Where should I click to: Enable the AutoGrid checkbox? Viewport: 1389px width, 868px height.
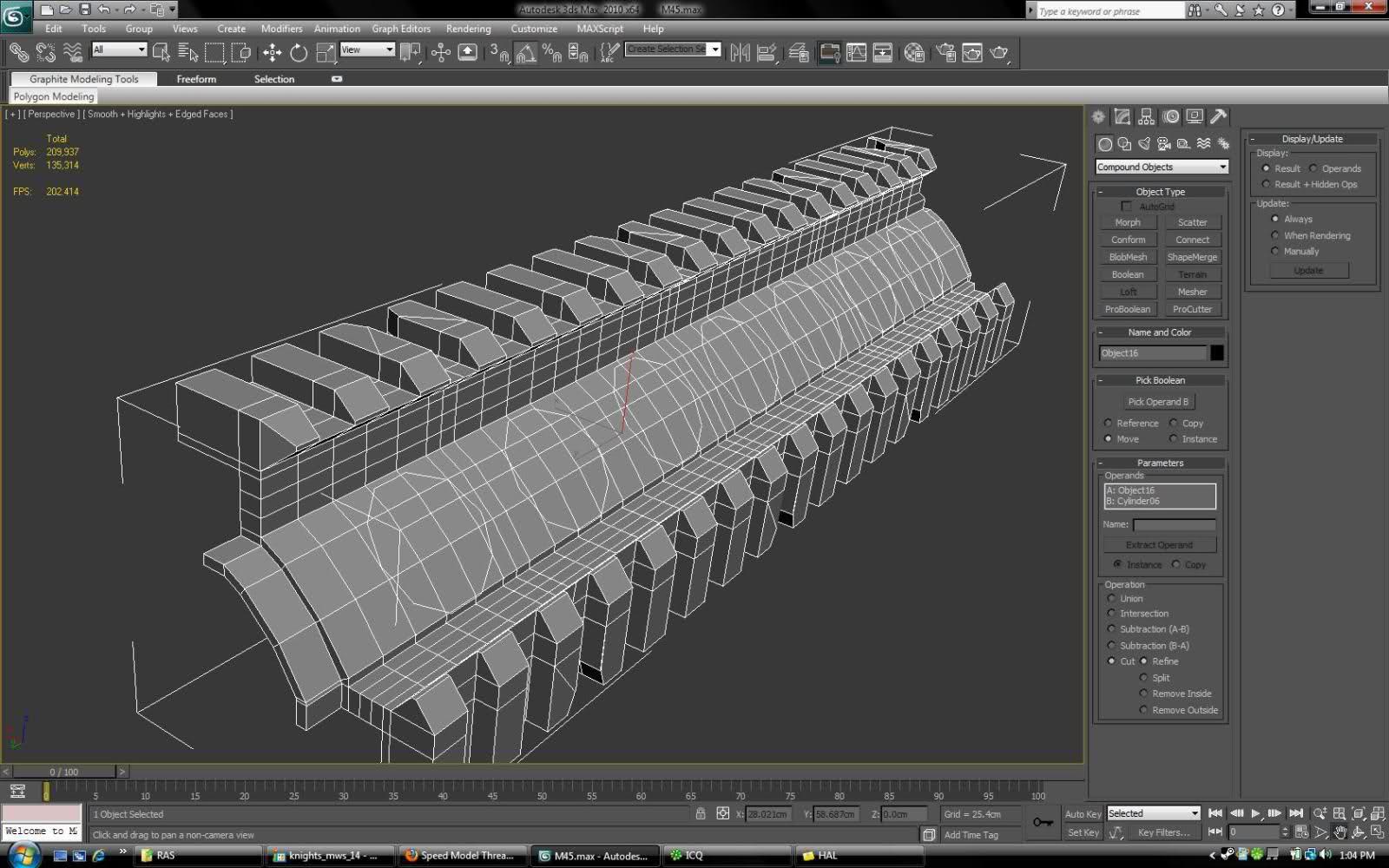1126,207
